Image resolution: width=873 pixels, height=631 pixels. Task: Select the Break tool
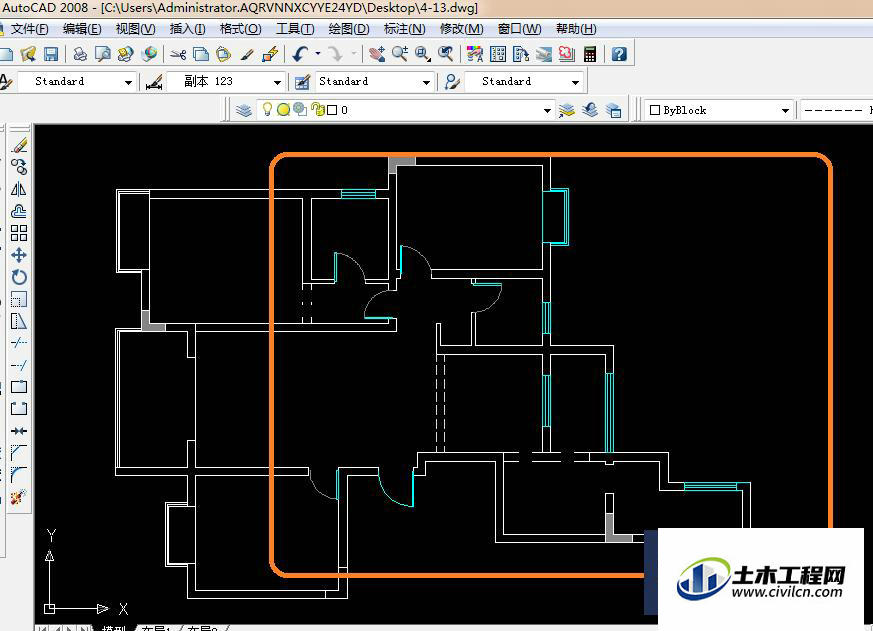(19, 408)
